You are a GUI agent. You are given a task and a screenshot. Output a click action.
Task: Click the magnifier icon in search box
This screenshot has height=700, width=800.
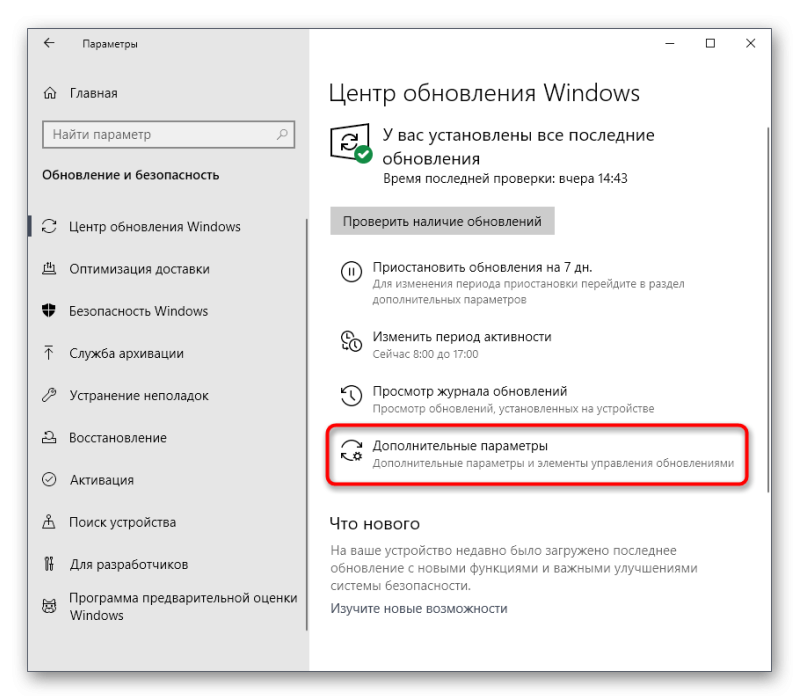(282, 135)
